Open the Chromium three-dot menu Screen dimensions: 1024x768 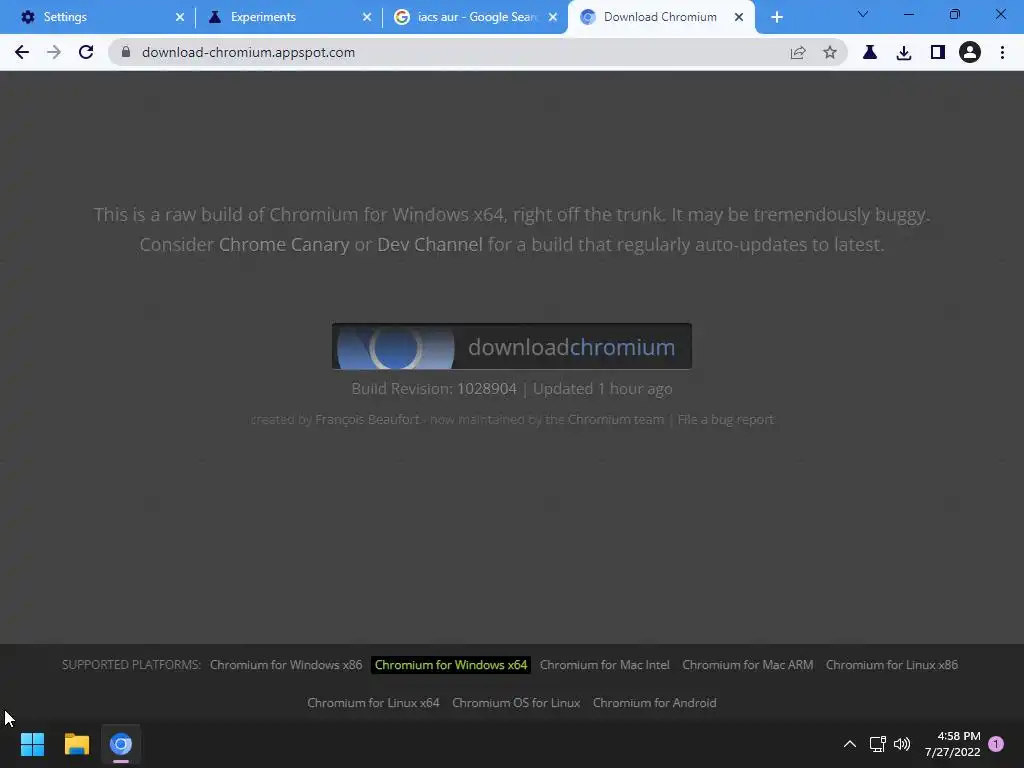1002,52
